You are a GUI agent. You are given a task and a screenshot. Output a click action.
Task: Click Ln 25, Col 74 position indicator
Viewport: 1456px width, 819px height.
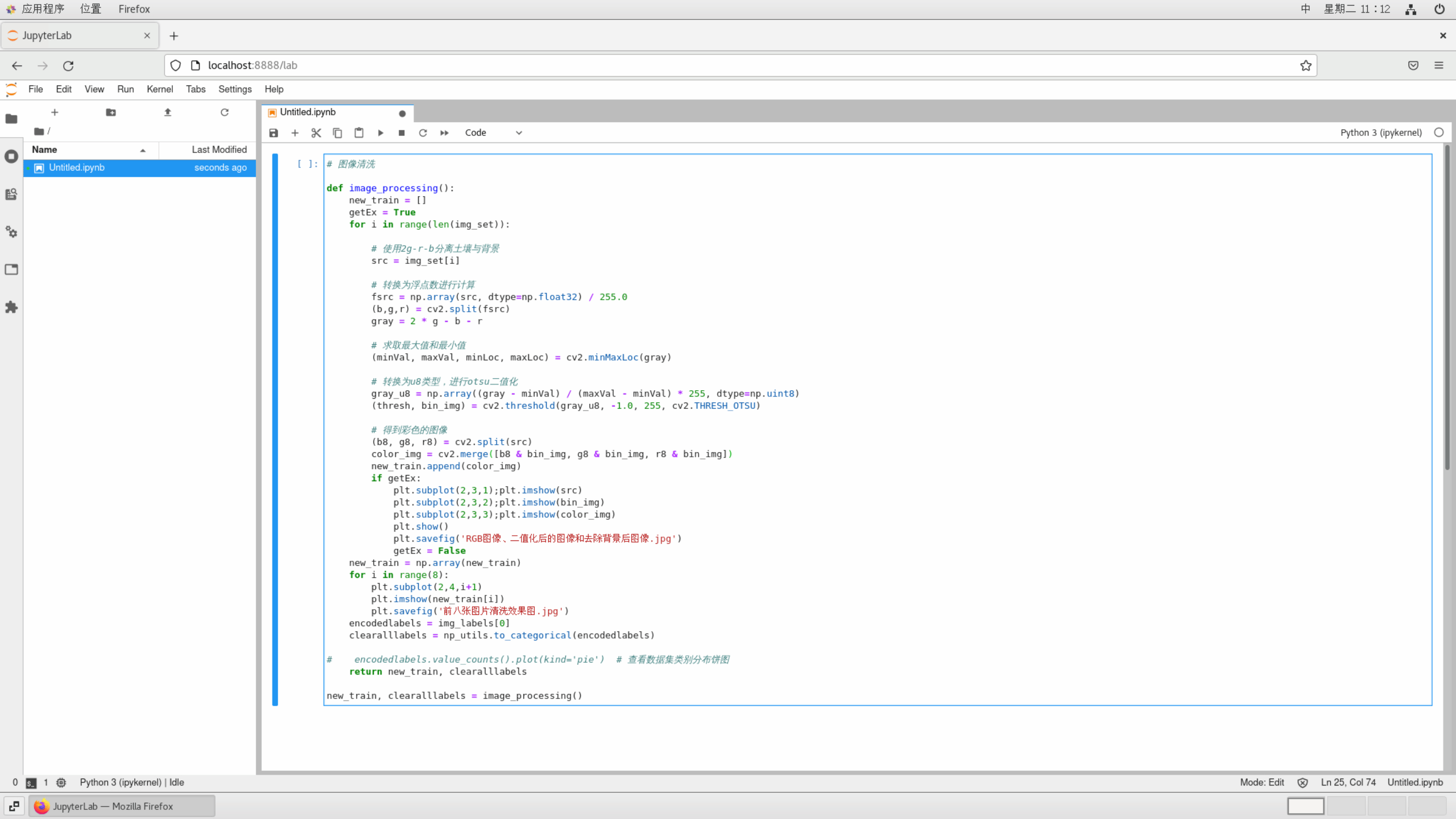pyautogui.click(x=1348, y=783)
